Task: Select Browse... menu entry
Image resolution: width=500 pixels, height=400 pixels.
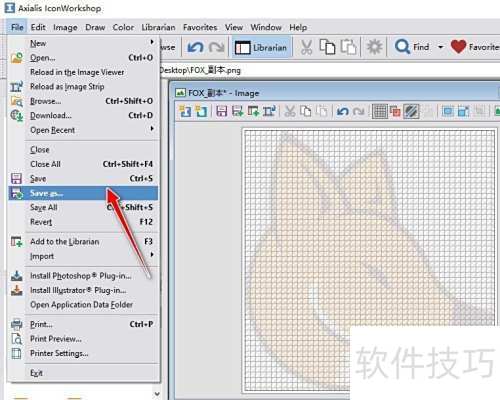Action: click(x=83, y=101)
